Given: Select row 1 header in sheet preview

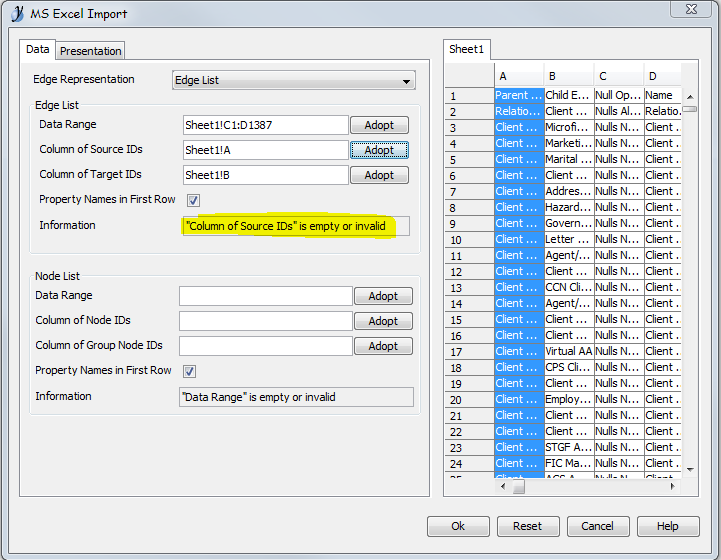Looking at the screenshot, I should tap(469, 96).
